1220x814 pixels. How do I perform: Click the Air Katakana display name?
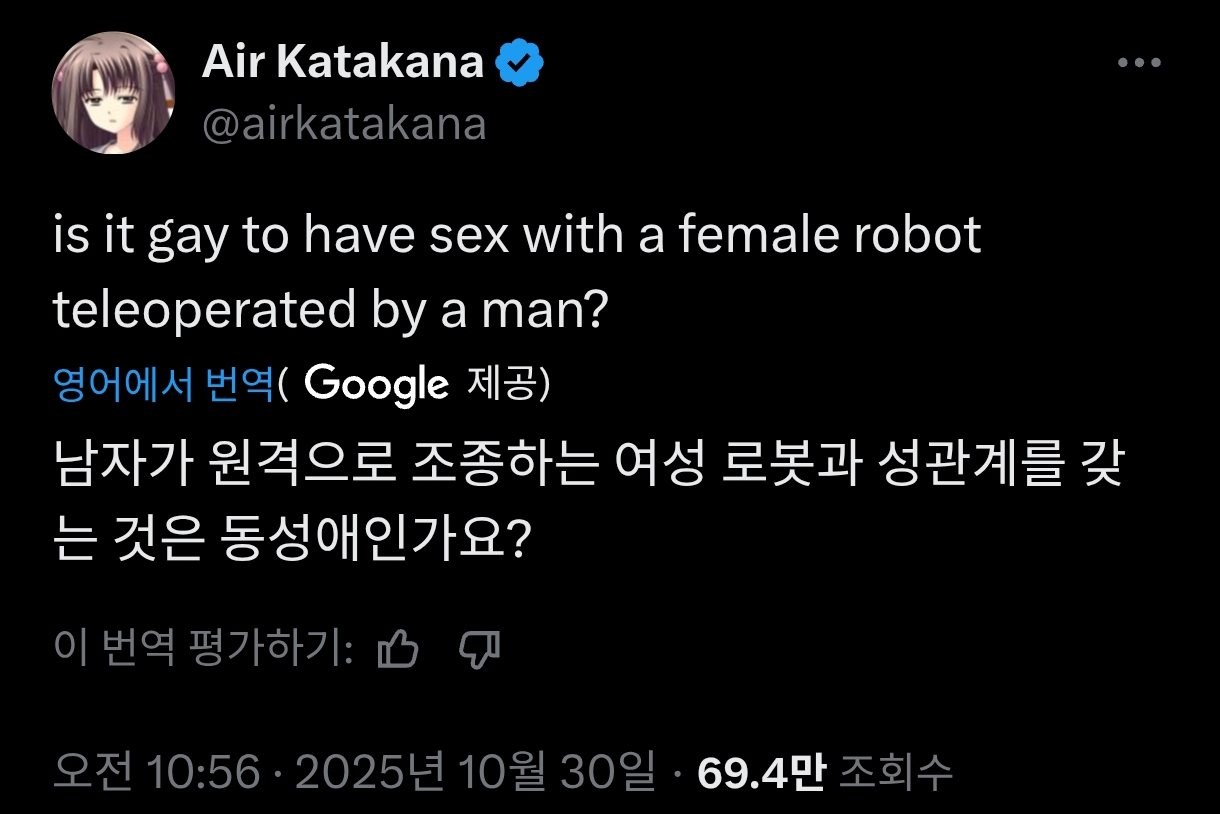click(342, 64)
